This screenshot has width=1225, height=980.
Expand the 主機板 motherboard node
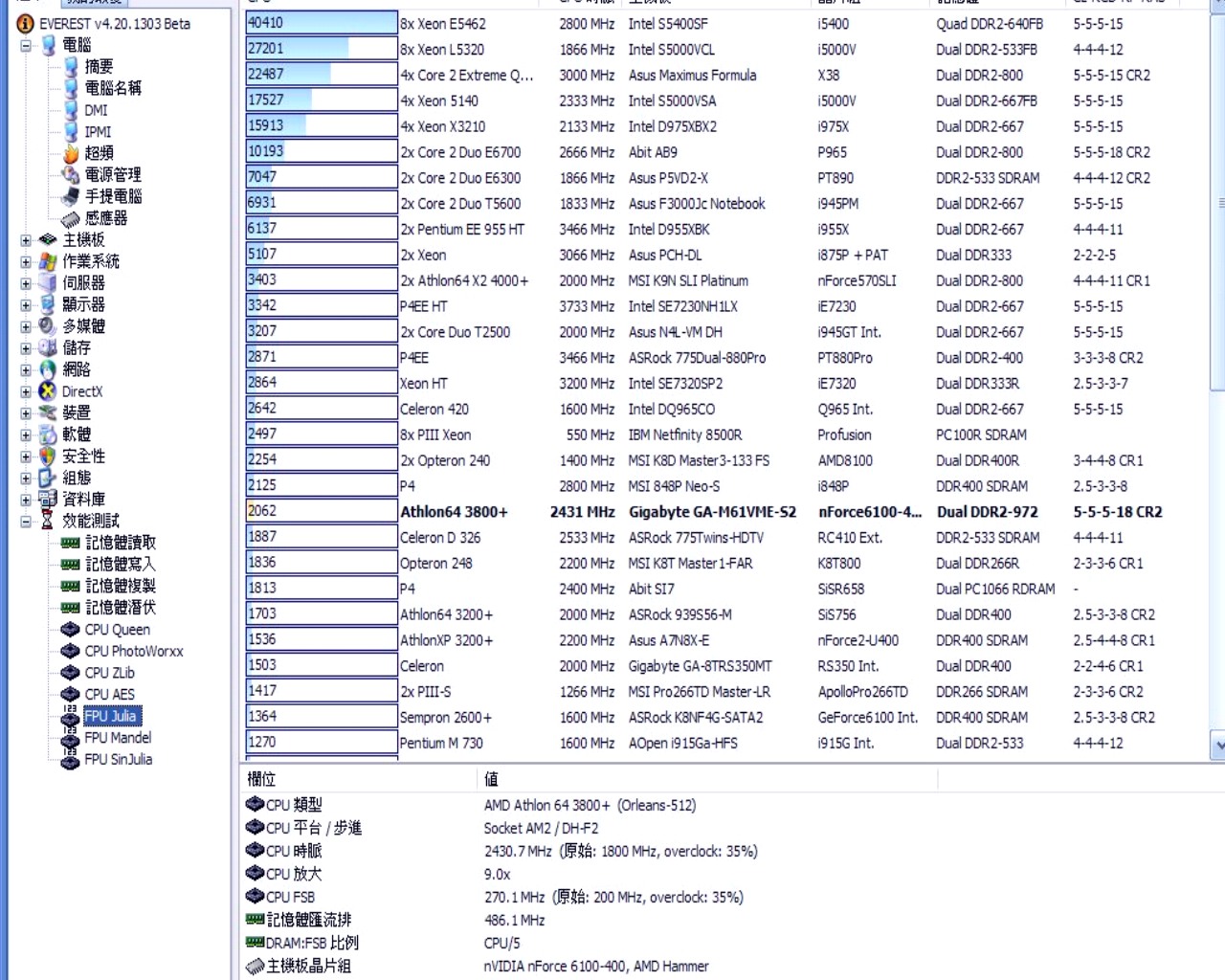[x=26, y=240]
